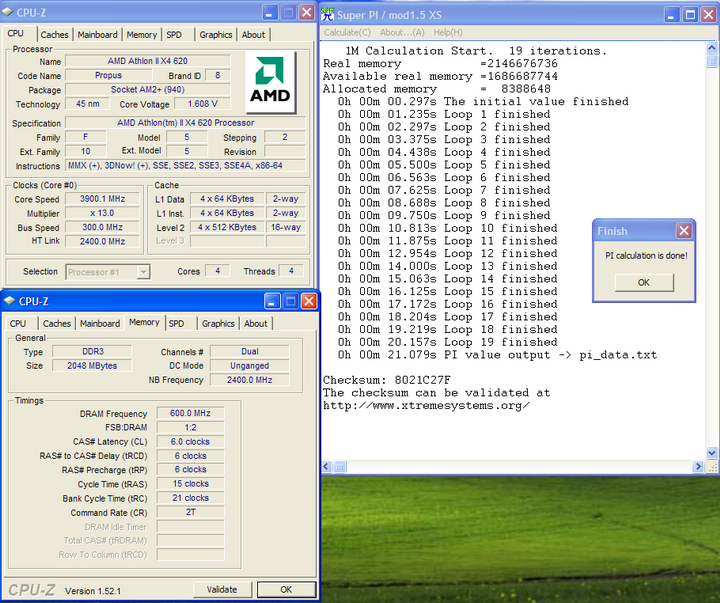
Task: Click the Core Voltage value 1.608 V
Action: click(x=202, y=104)
